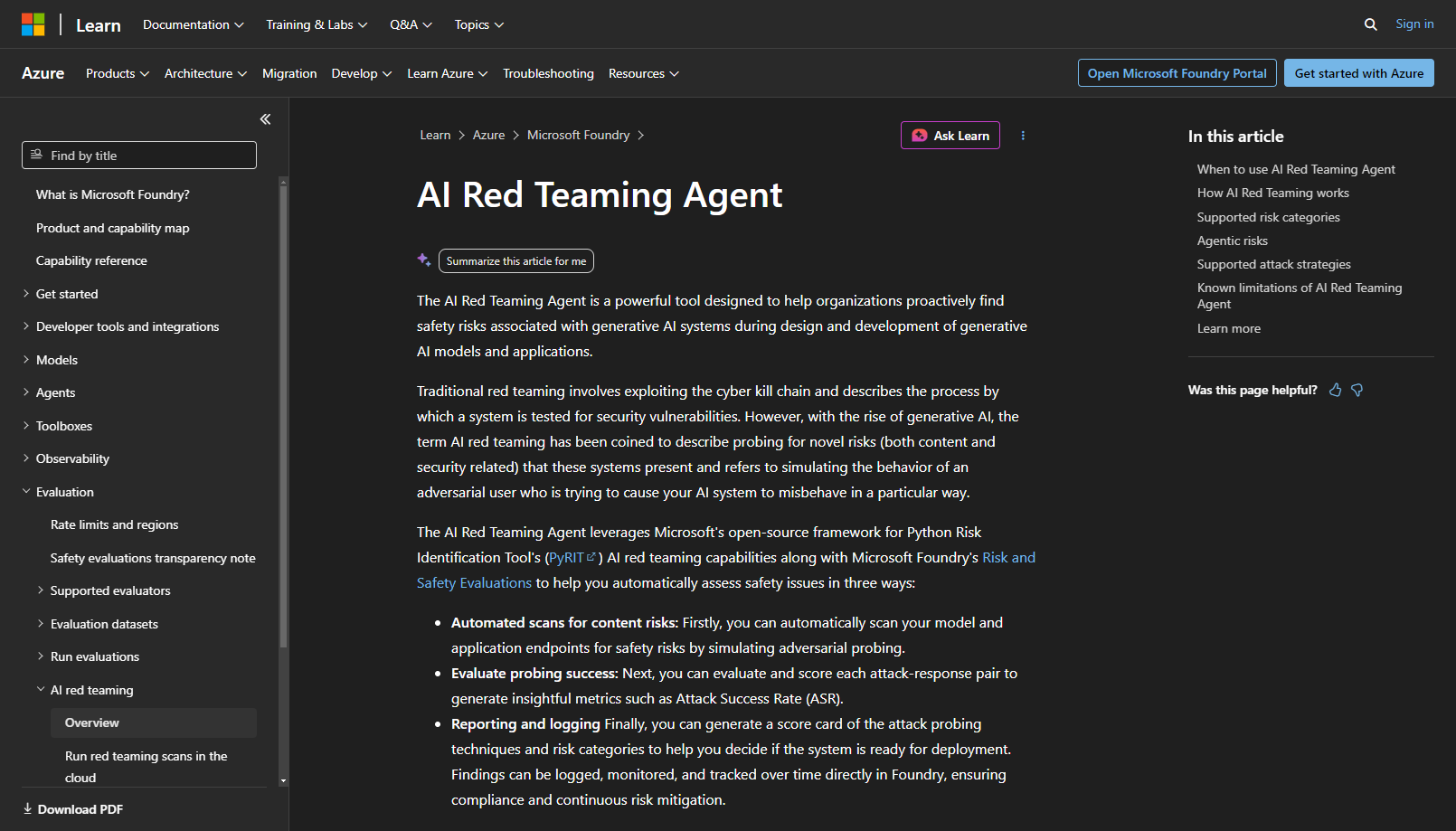The height and width of the screenshot is (831, 1456).
Task: Open the Products menu in Azure bar
Action: (118, 73)
